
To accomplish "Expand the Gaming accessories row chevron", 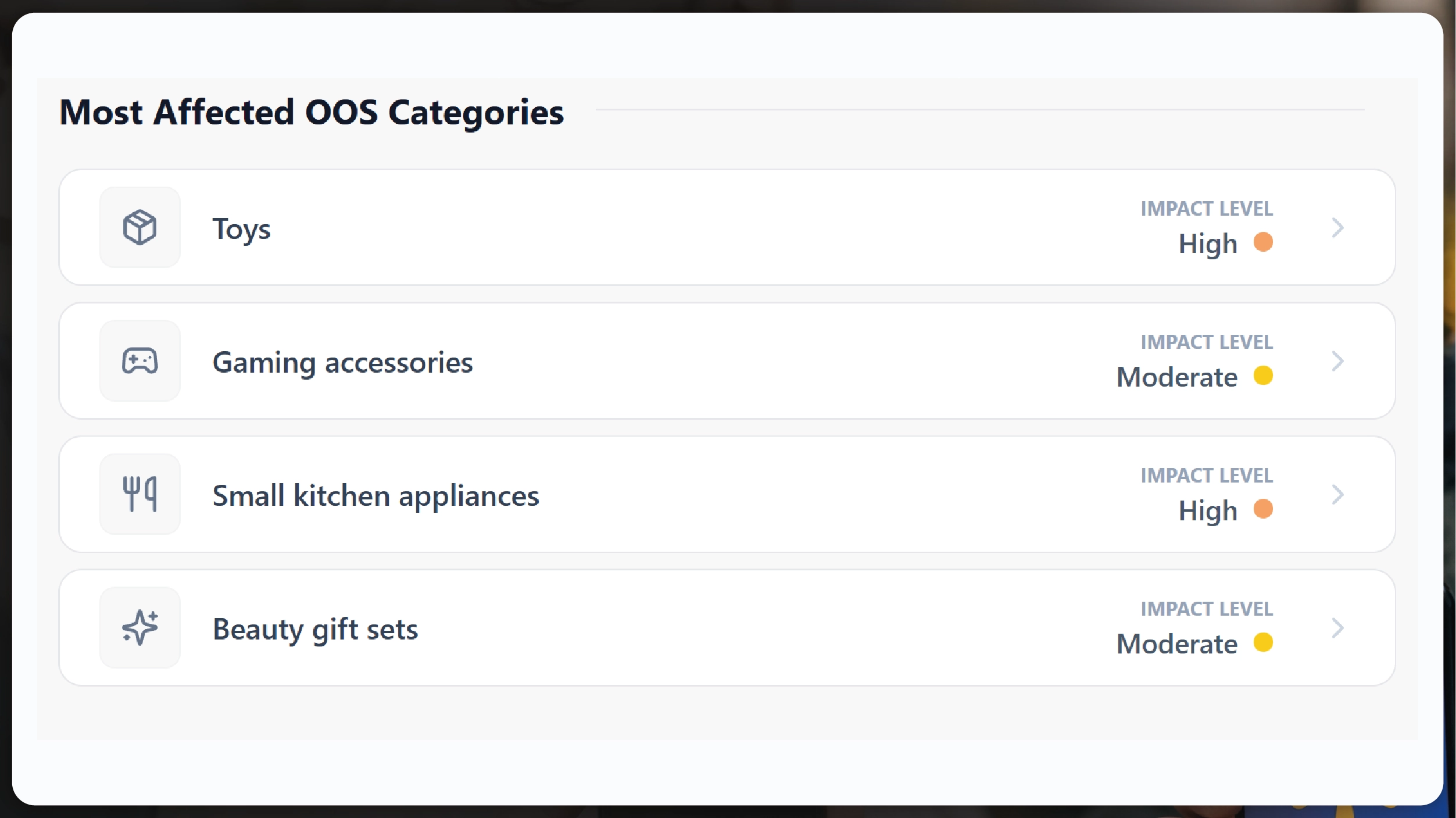I will (x=1337, y=361).
